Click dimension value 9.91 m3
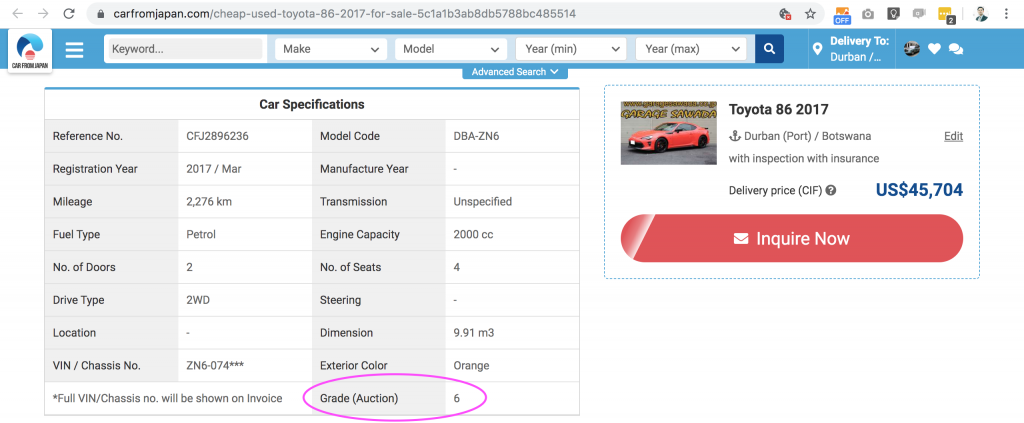1024x423 pixels. click(473, 333)
